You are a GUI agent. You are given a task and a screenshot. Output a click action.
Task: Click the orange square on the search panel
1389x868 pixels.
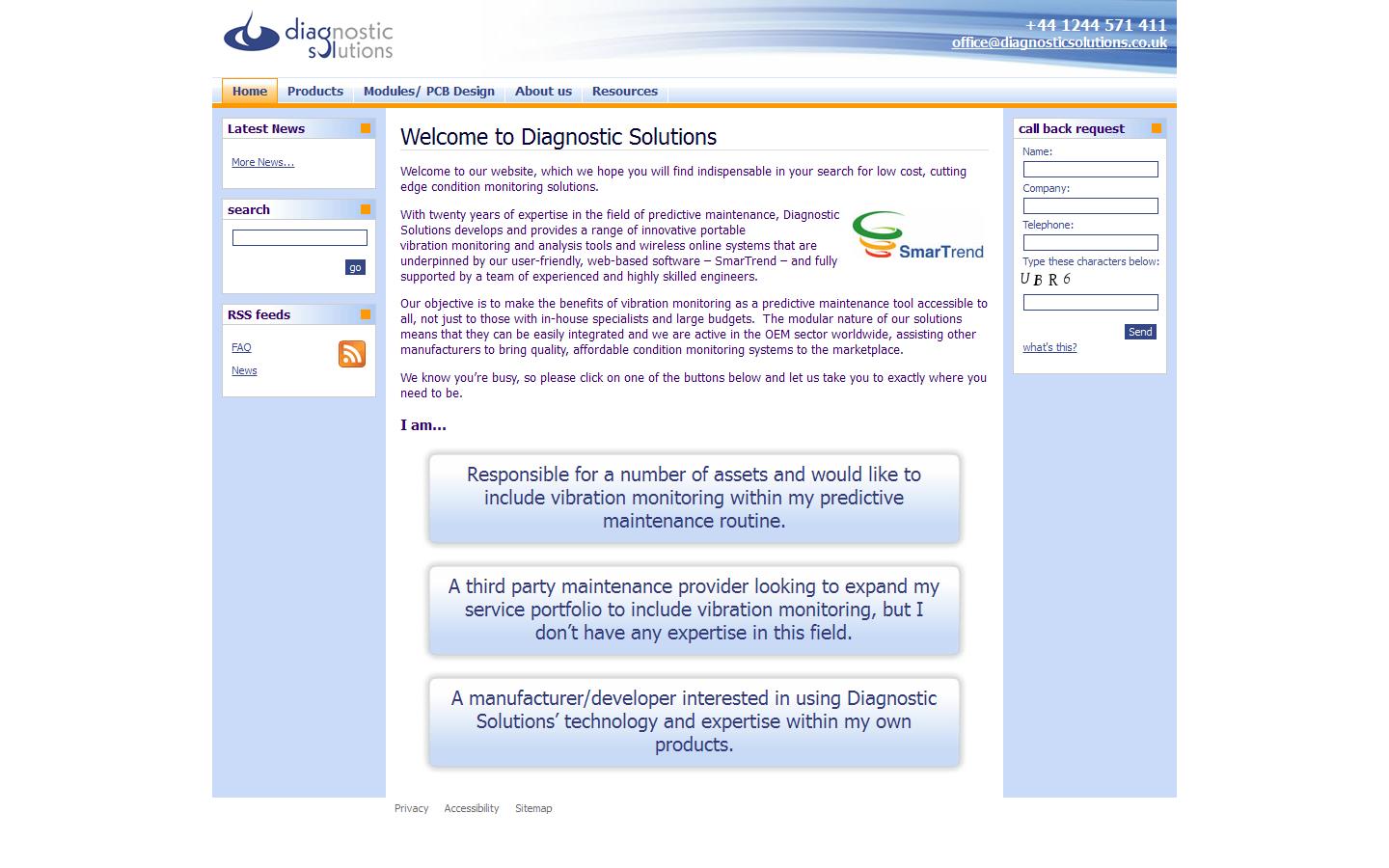click(x=365, y=208)
